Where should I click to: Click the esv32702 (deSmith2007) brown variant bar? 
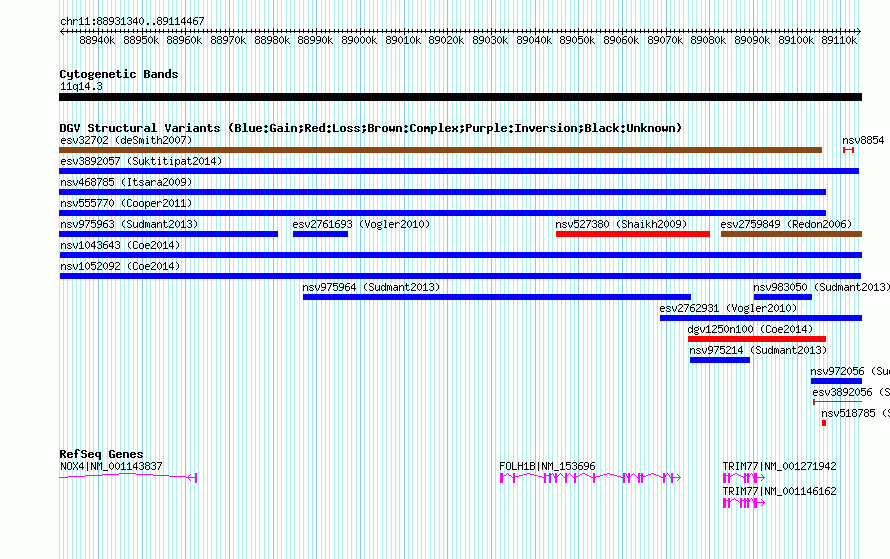pos(440,150)
